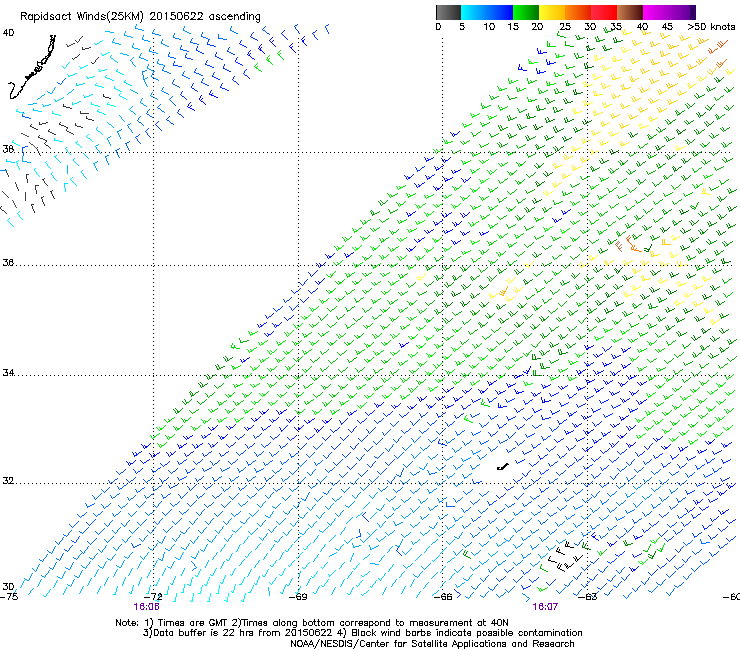
Task: Click the '30' latitude axis label
Action: [8, 586]
